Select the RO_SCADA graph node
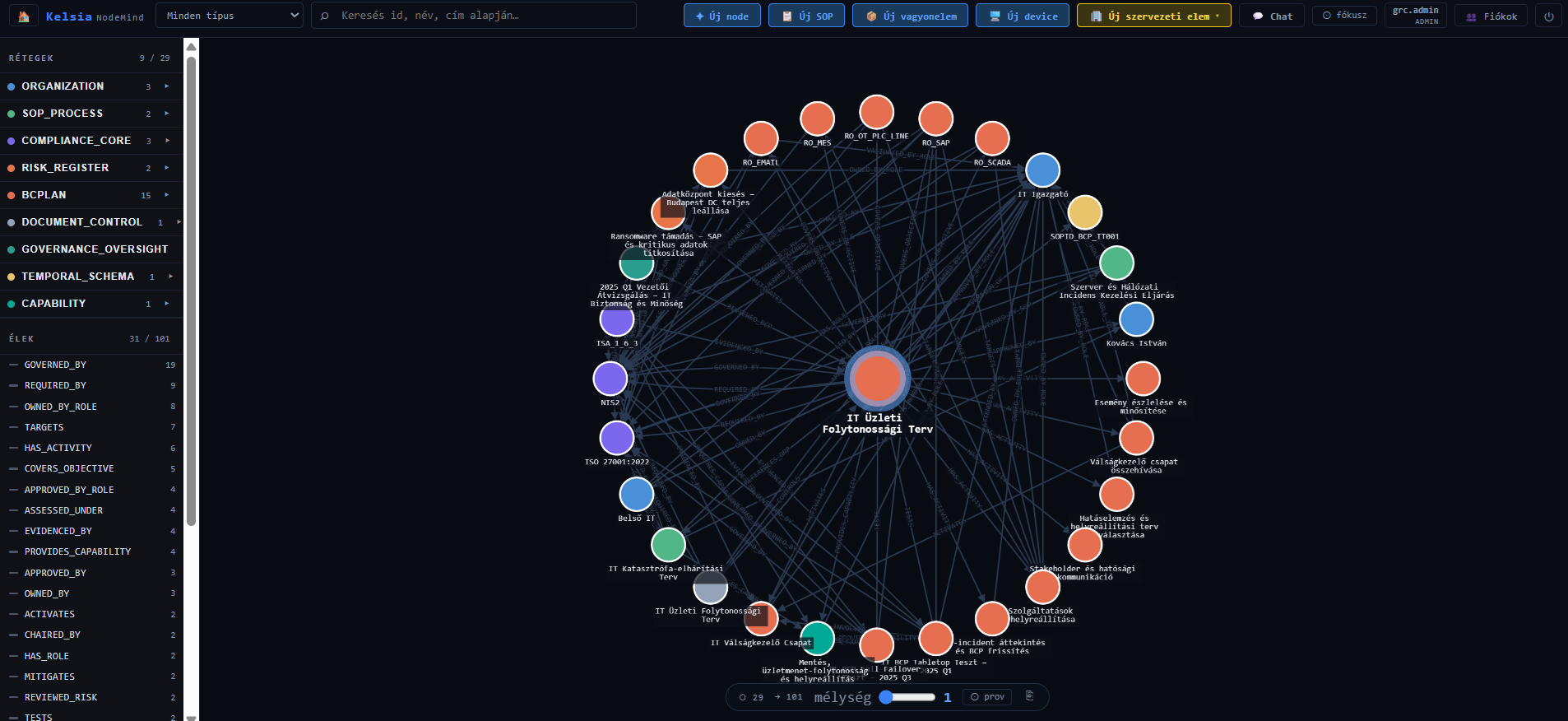The height and width of the screenshot is (721, 1568). click(992, 138)
